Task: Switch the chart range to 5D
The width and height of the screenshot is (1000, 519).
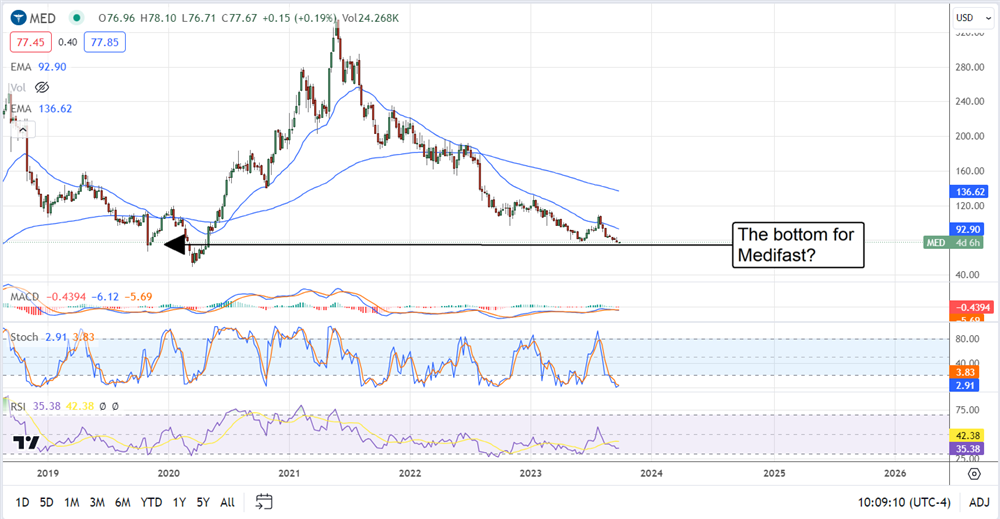Action: tap(47, 502)
